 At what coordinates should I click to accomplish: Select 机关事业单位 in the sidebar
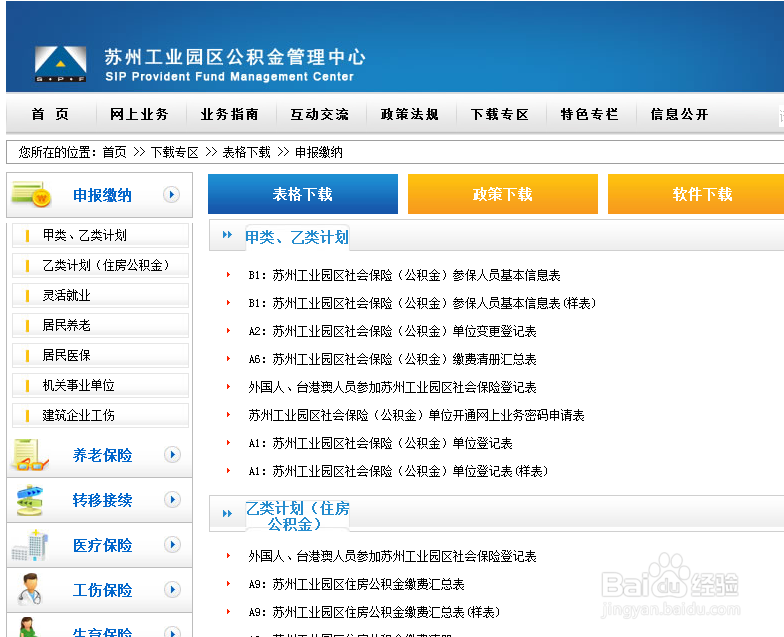click(x=100, y=385)
